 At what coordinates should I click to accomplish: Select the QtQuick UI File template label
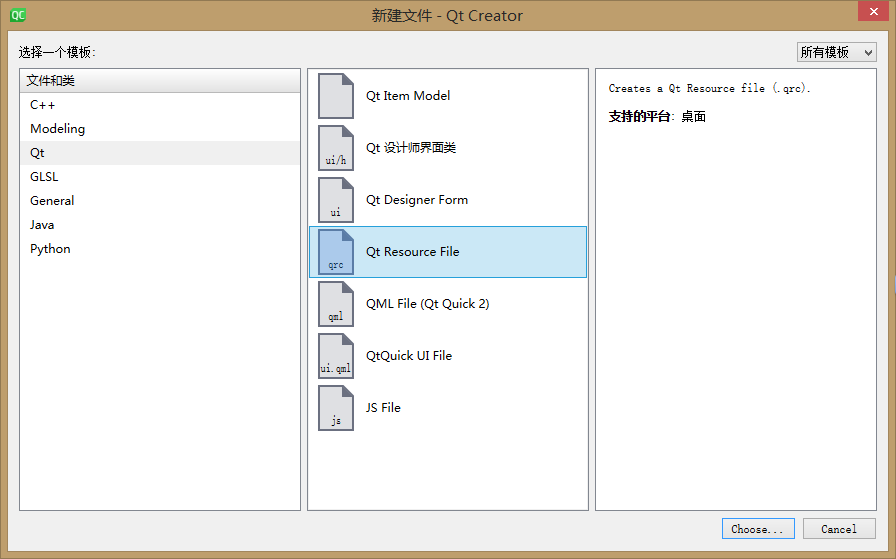point(409,356)
